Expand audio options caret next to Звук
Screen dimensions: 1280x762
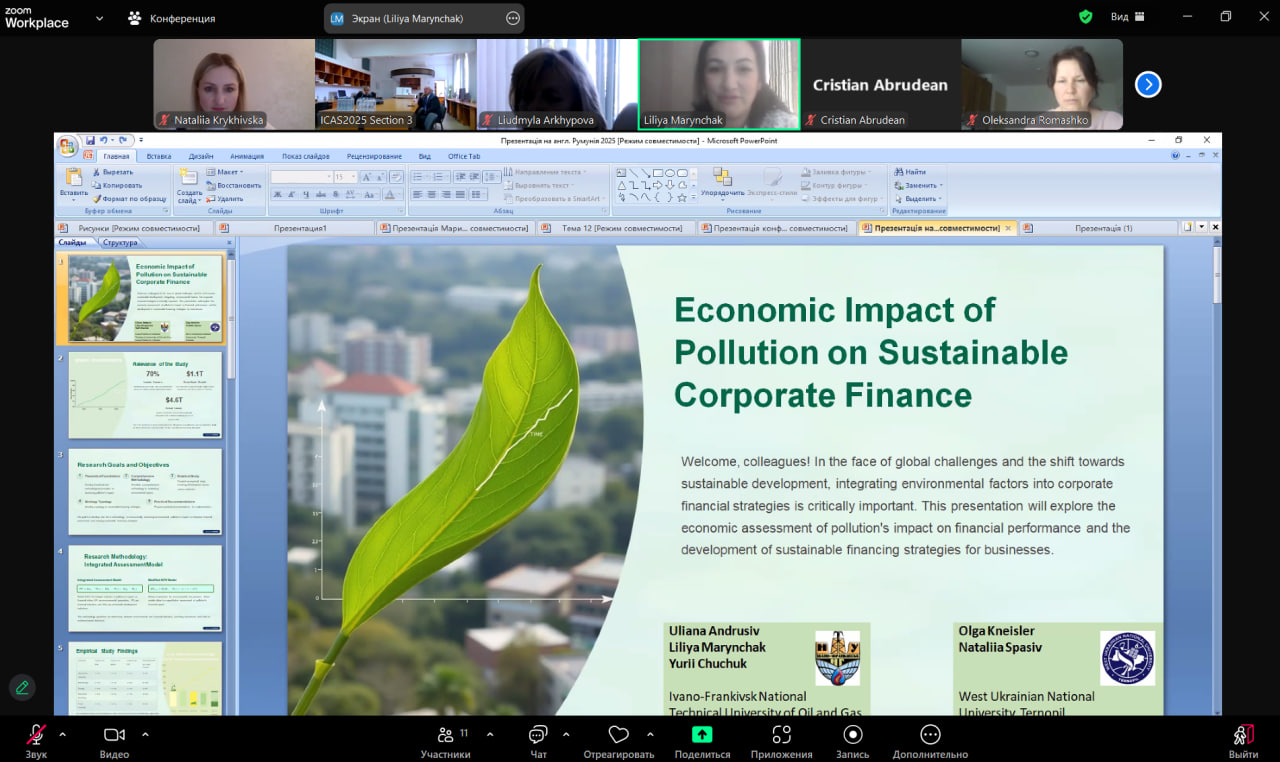click(62, 734)
